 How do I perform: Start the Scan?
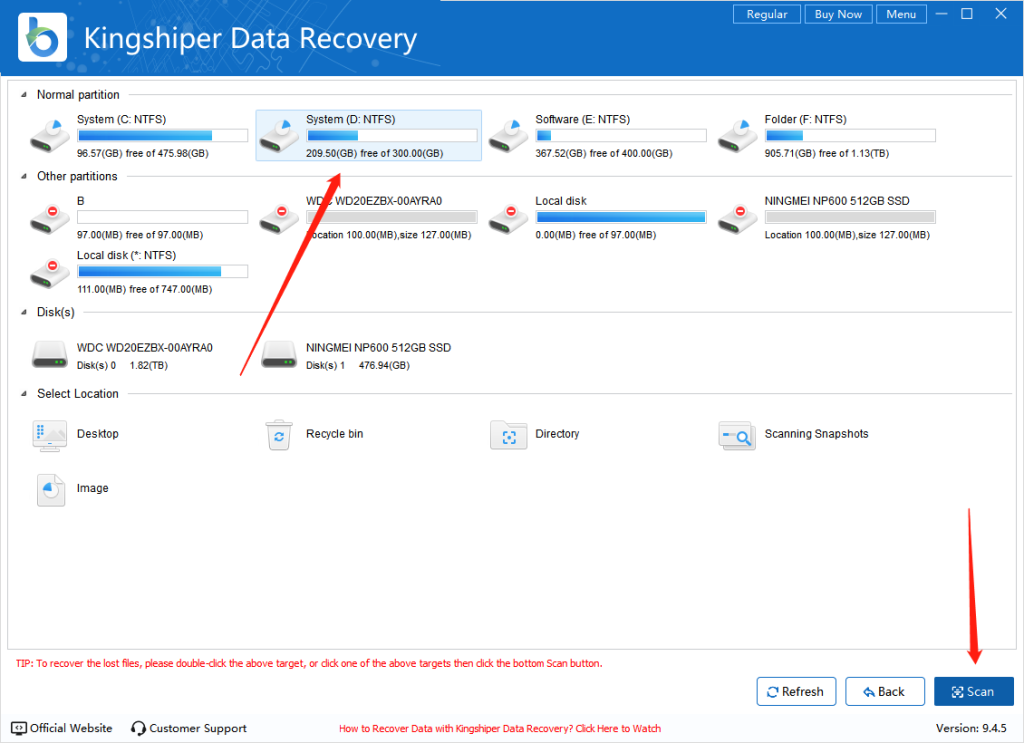click(x=974, y=691)
